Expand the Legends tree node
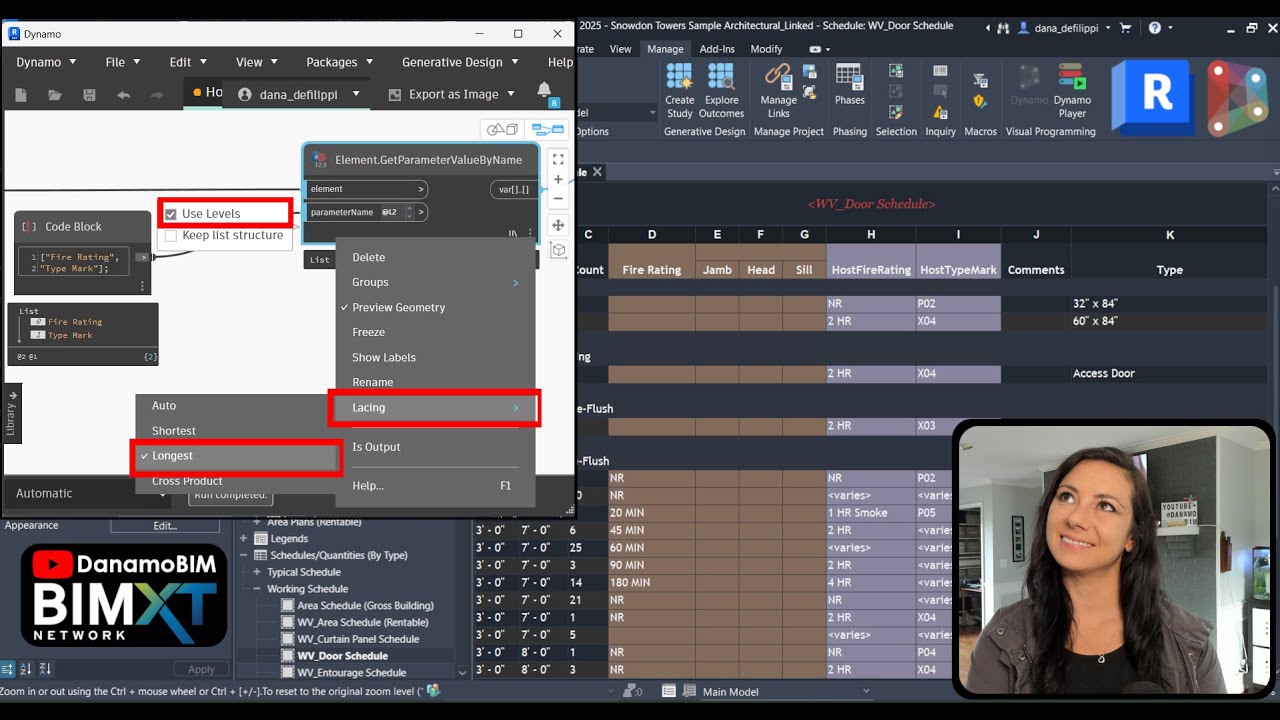The image size is (1280, 720). pyautogui.click(x=244, y=538)
